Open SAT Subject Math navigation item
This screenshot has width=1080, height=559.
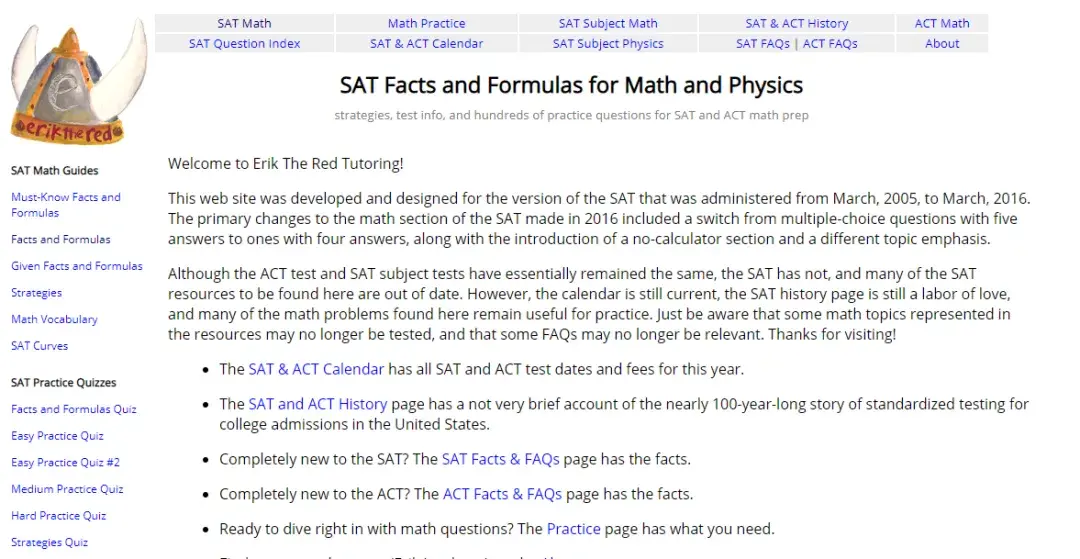pyautogui.click(x=608, y=23)
